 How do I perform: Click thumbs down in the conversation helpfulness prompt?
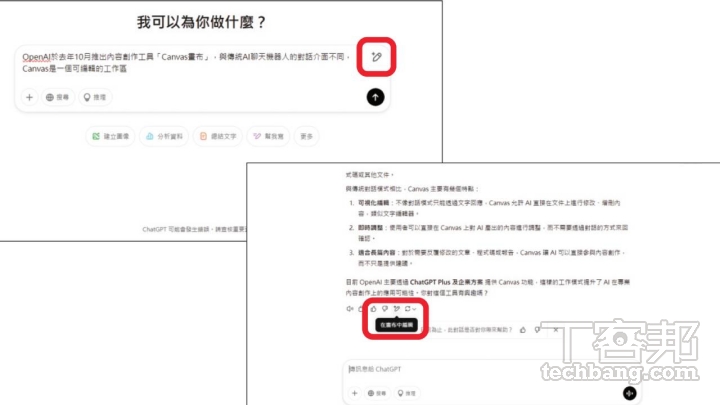point(537,330)
